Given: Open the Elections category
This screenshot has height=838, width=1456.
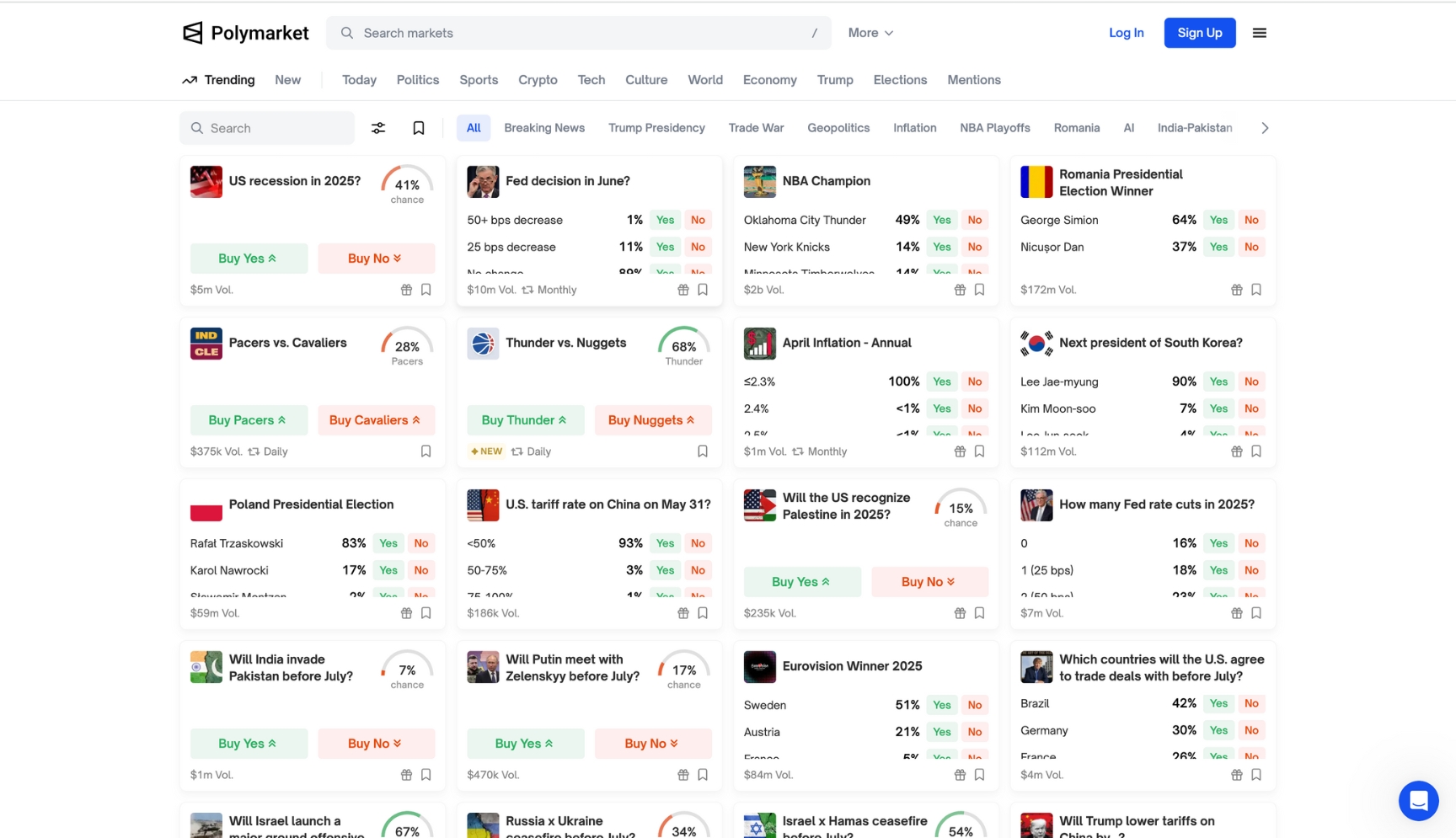Looking at the screenshot, I should [x=900, y=80].
